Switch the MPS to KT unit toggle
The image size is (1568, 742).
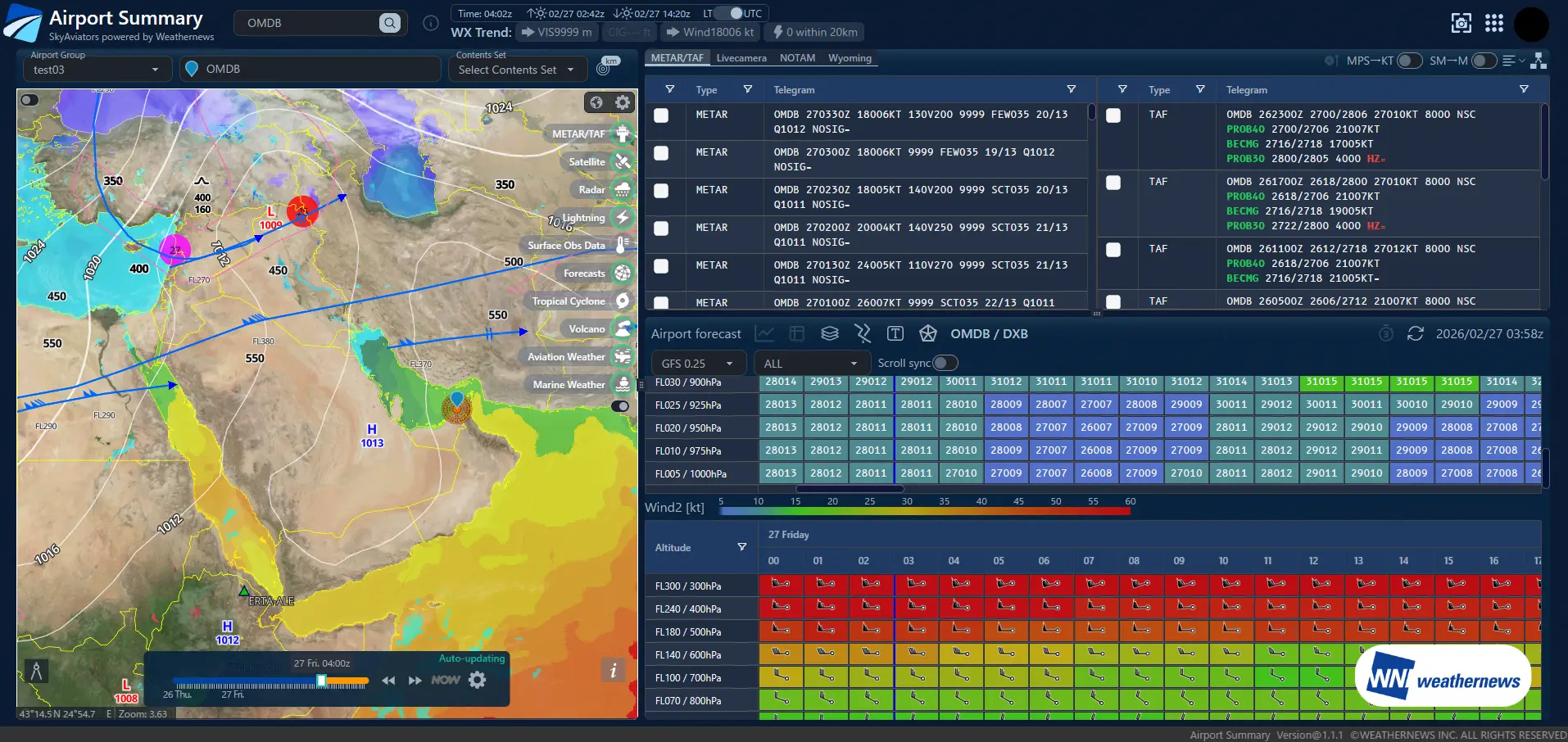point(1408,61)
